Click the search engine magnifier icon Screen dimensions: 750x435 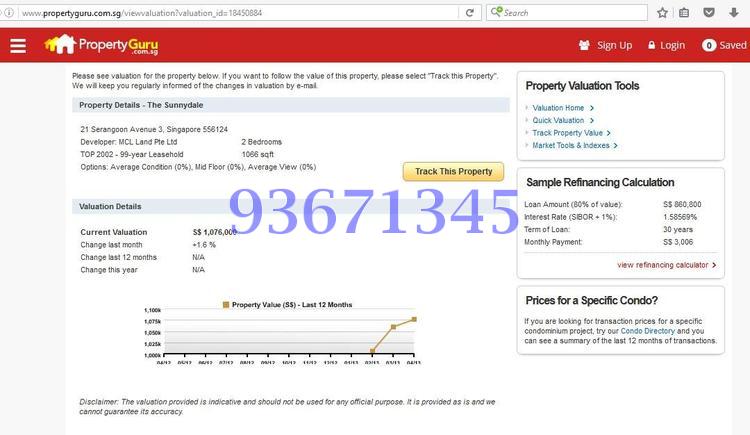[x=496, y=12]
